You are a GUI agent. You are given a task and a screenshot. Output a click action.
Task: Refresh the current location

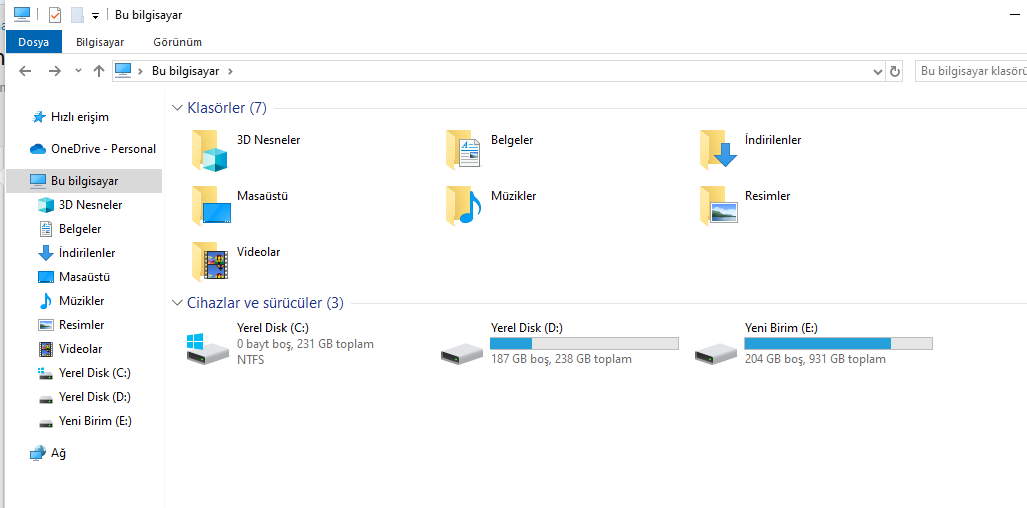click(895, 71)
